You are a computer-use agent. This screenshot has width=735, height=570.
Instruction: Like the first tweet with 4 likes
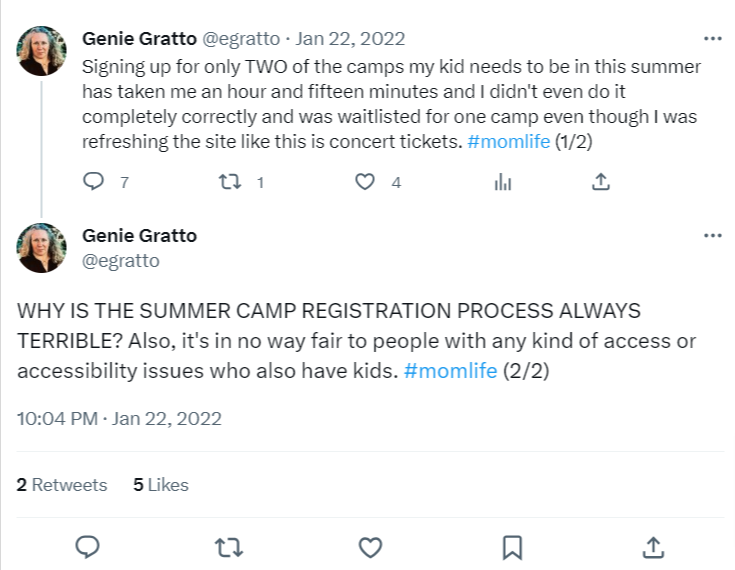point(366,182)
